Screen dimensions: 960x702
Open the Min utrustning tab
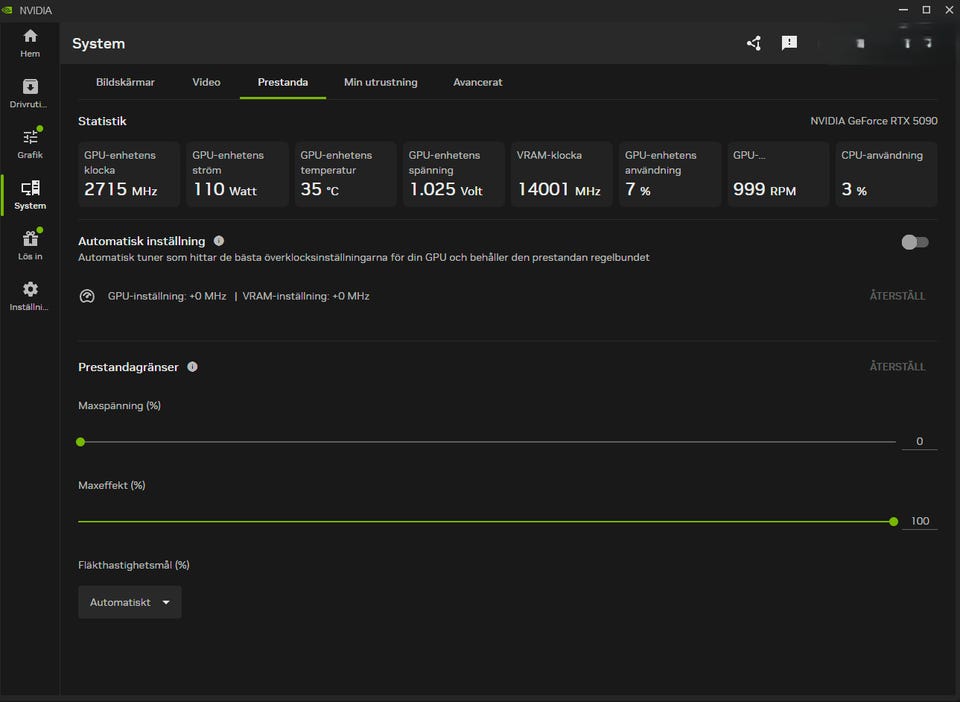381,82
